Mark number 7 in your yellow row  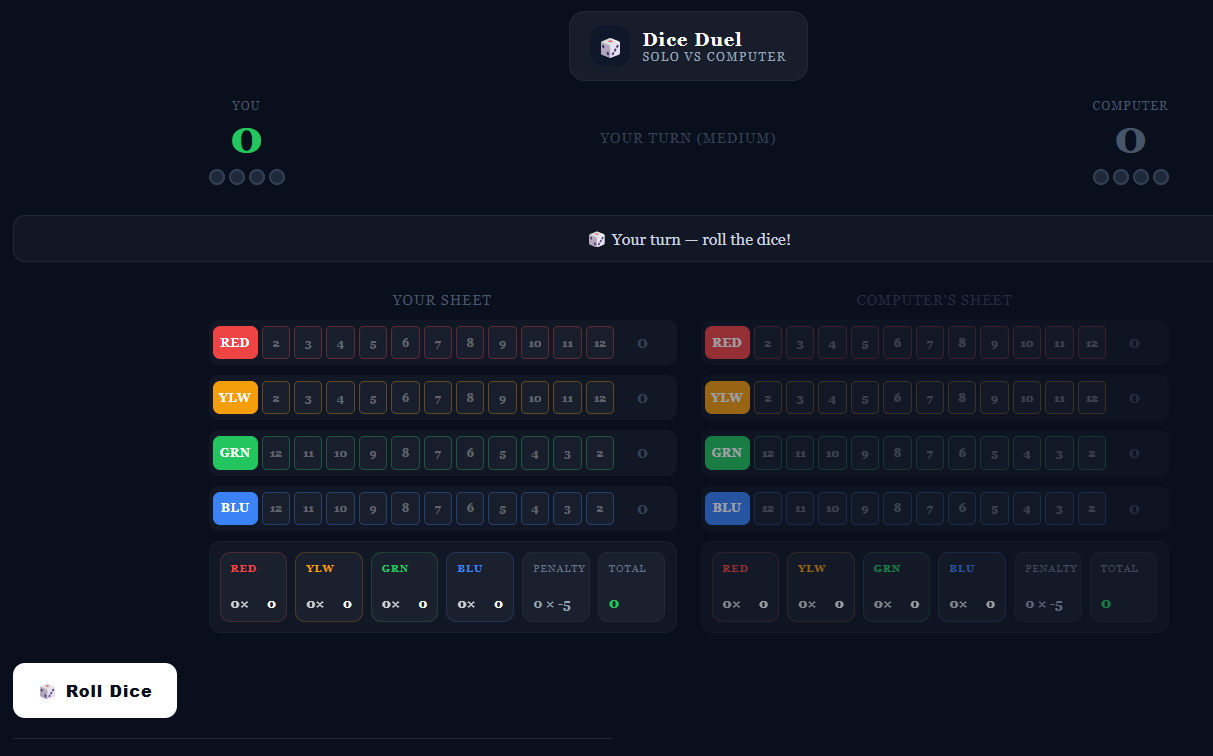[438, 398]
